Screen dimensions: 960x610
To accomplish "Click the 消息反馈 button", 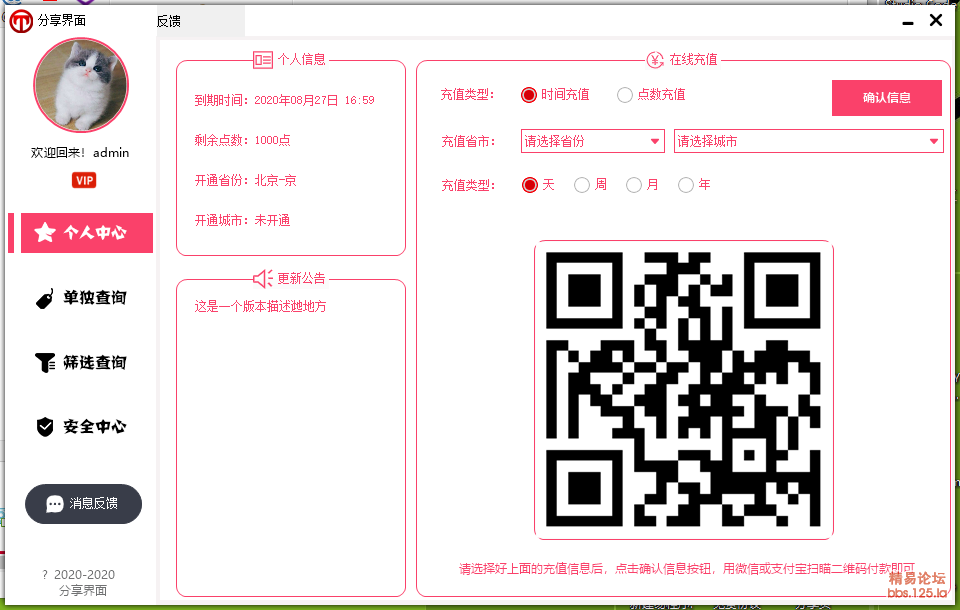I will [x=83, y=504].
